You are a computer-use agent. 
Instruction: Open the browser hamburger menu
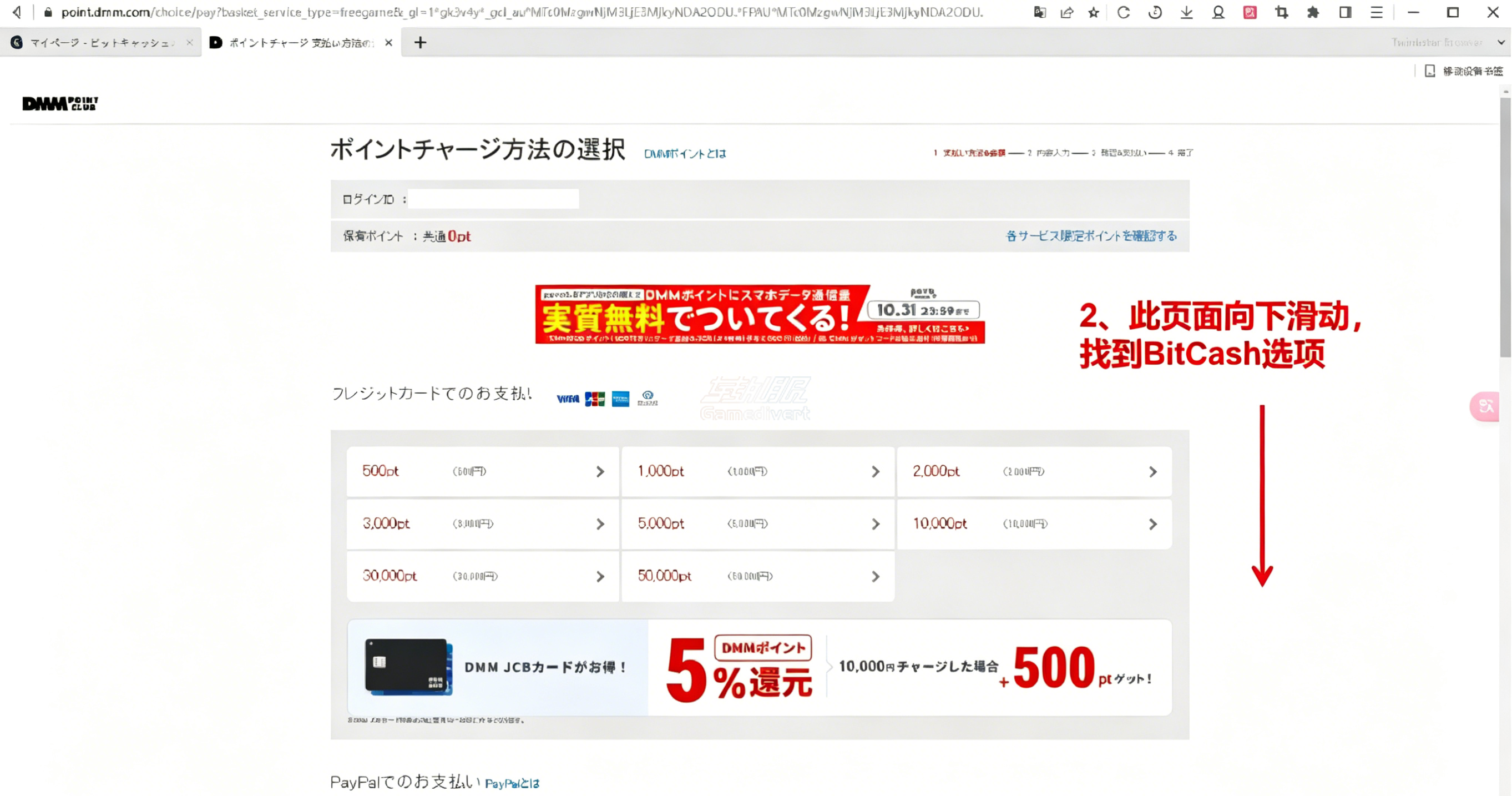(x=1377, y=12)
